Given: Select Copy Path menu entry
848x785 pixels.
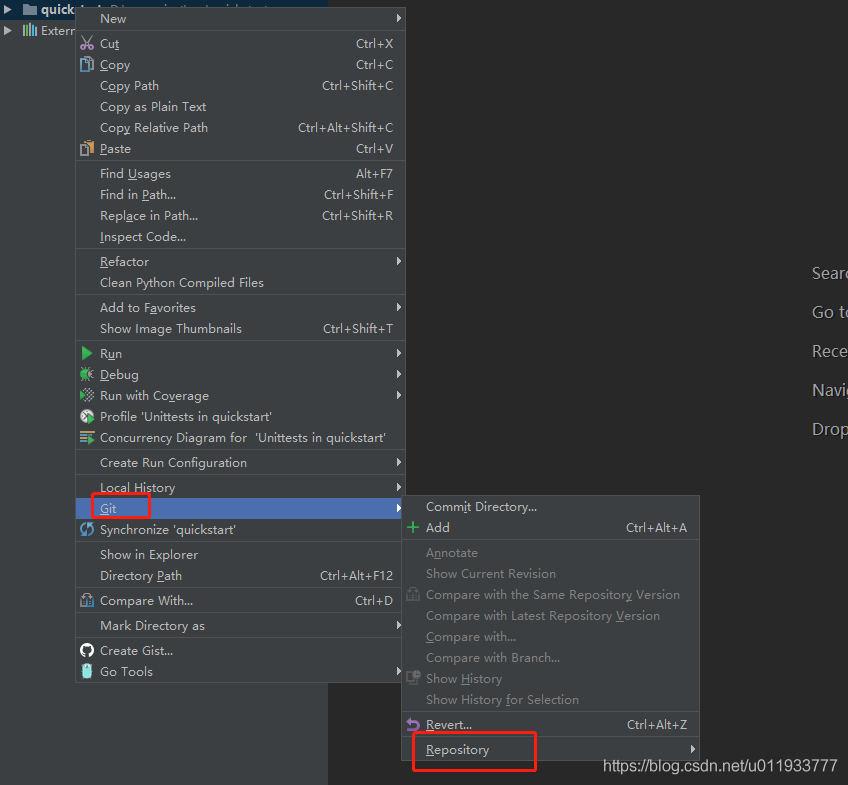Looking at the screenshot, I should coord(241,85).
